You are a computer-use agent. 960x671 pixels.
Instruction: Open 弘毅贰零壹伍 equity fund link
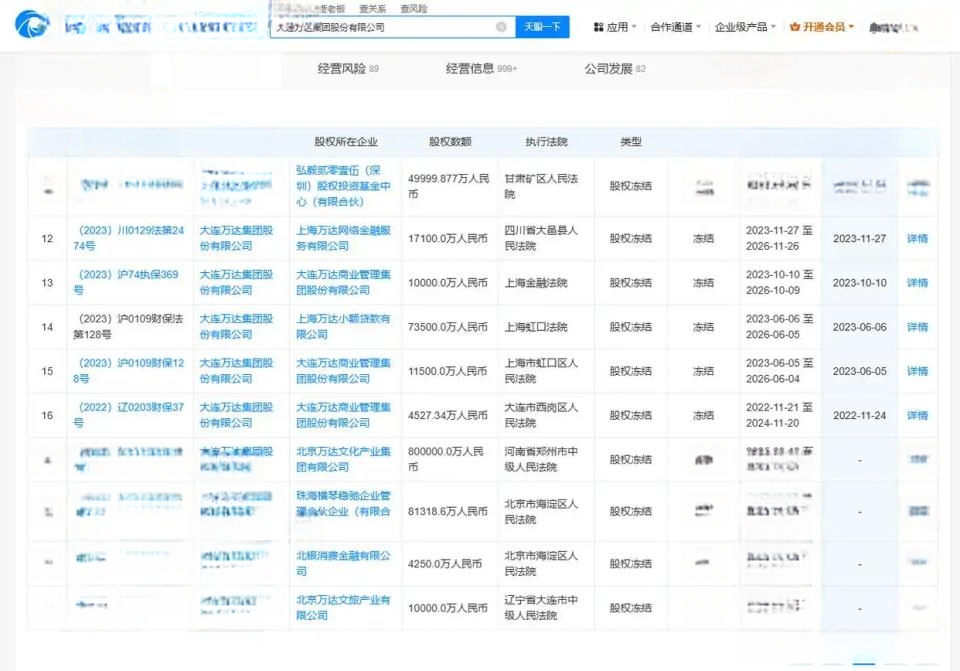coord(343,186)
